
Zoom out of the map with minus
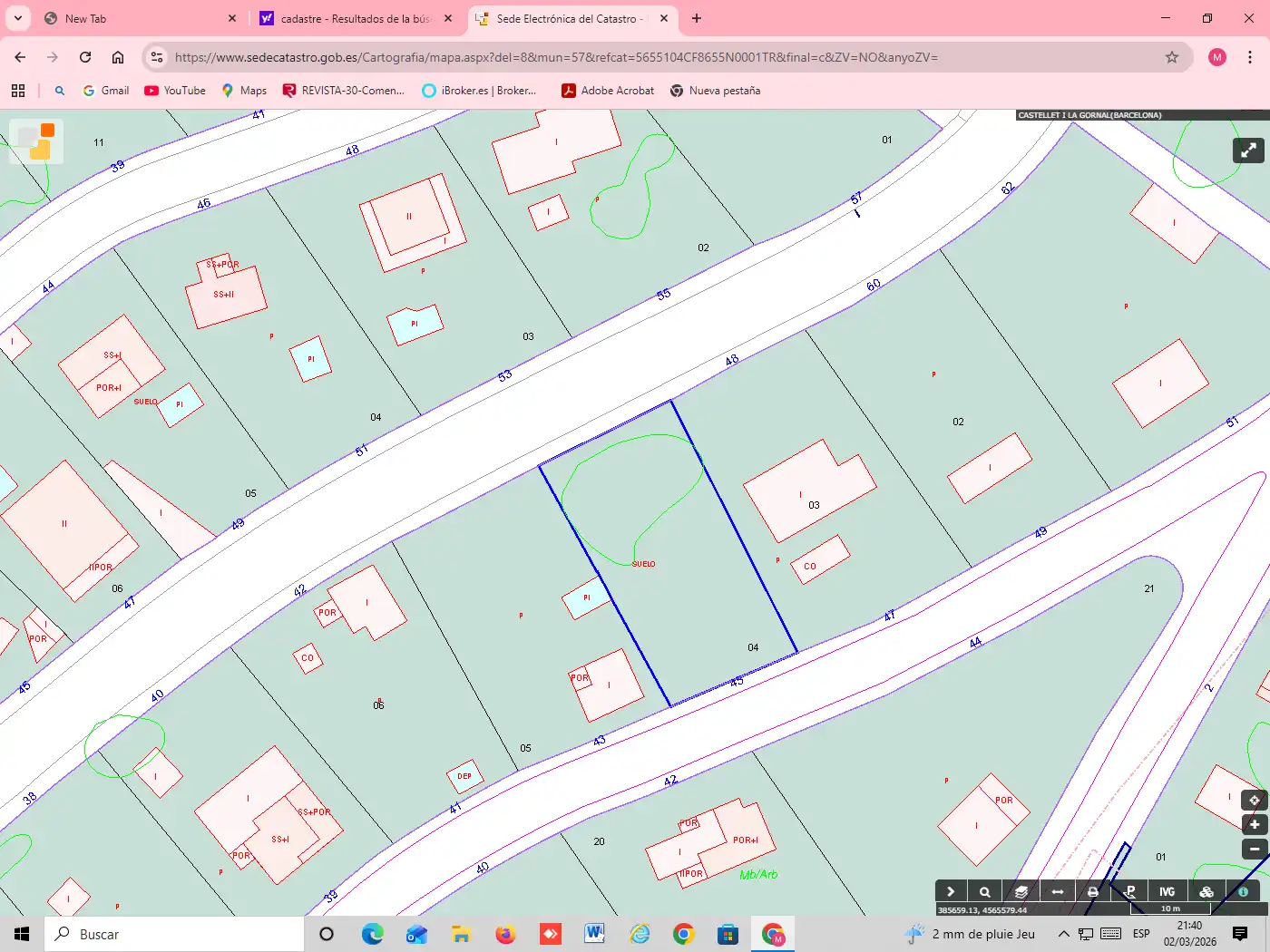pos(1254,850)
